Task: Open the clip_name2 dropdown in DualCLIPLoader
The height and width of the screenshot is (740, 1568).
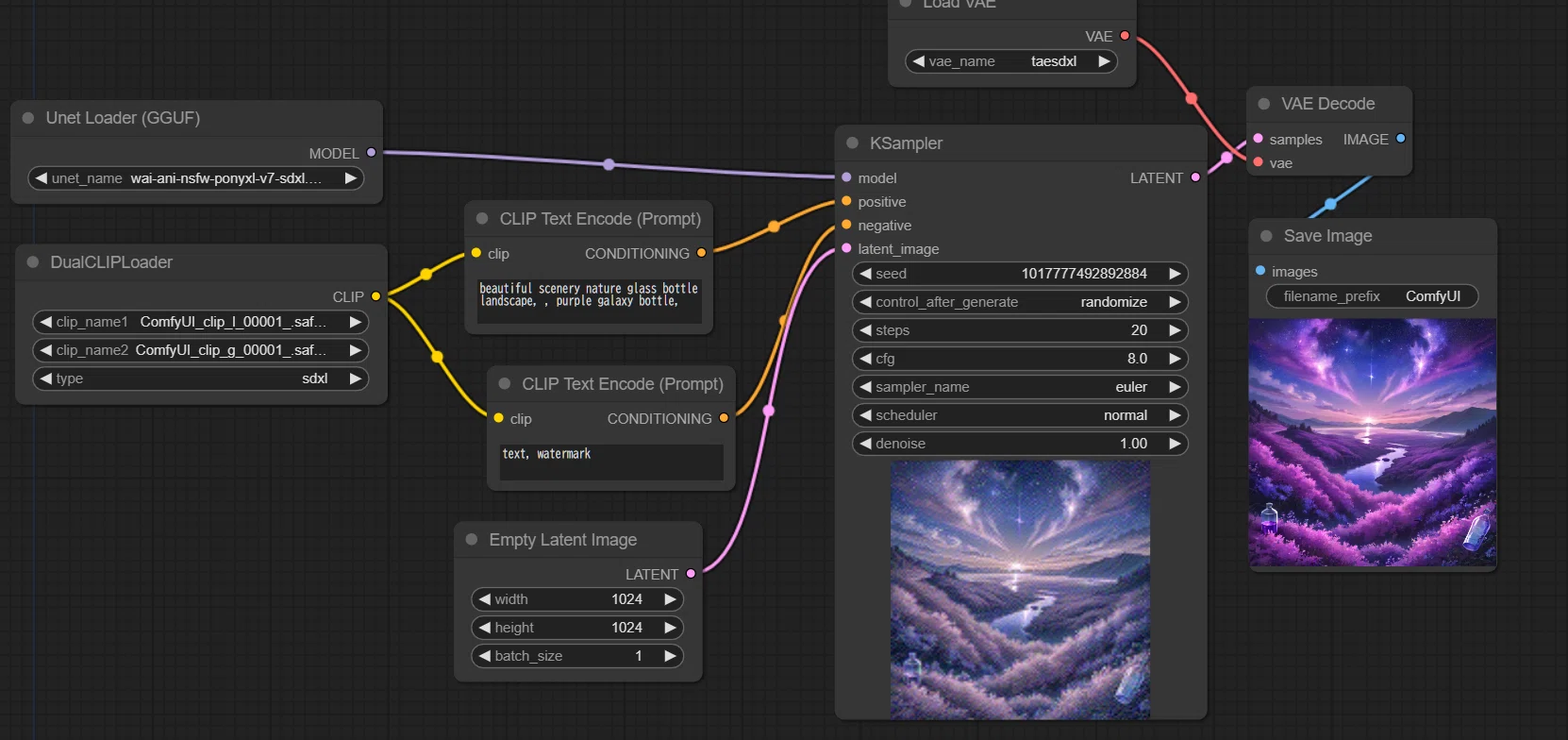Action: click(200, 350)
